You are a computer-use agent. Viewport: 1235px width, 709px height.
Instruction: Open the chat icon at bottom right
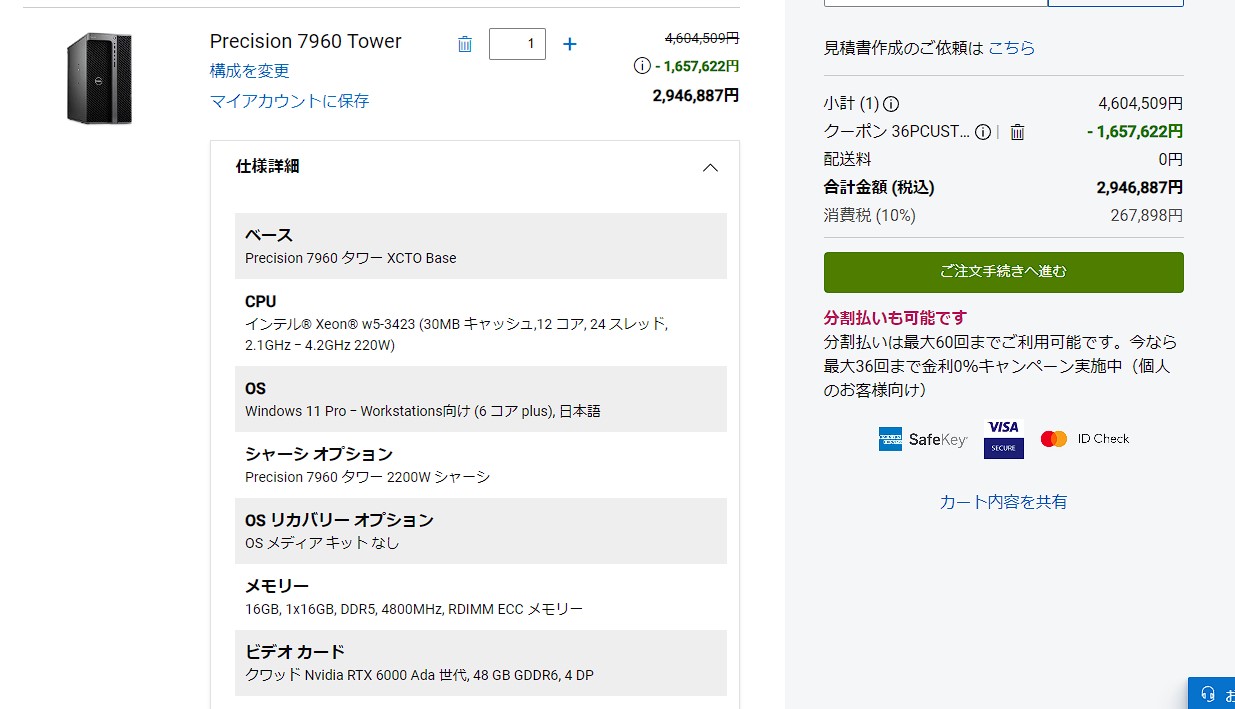[x=1210, y=693]
